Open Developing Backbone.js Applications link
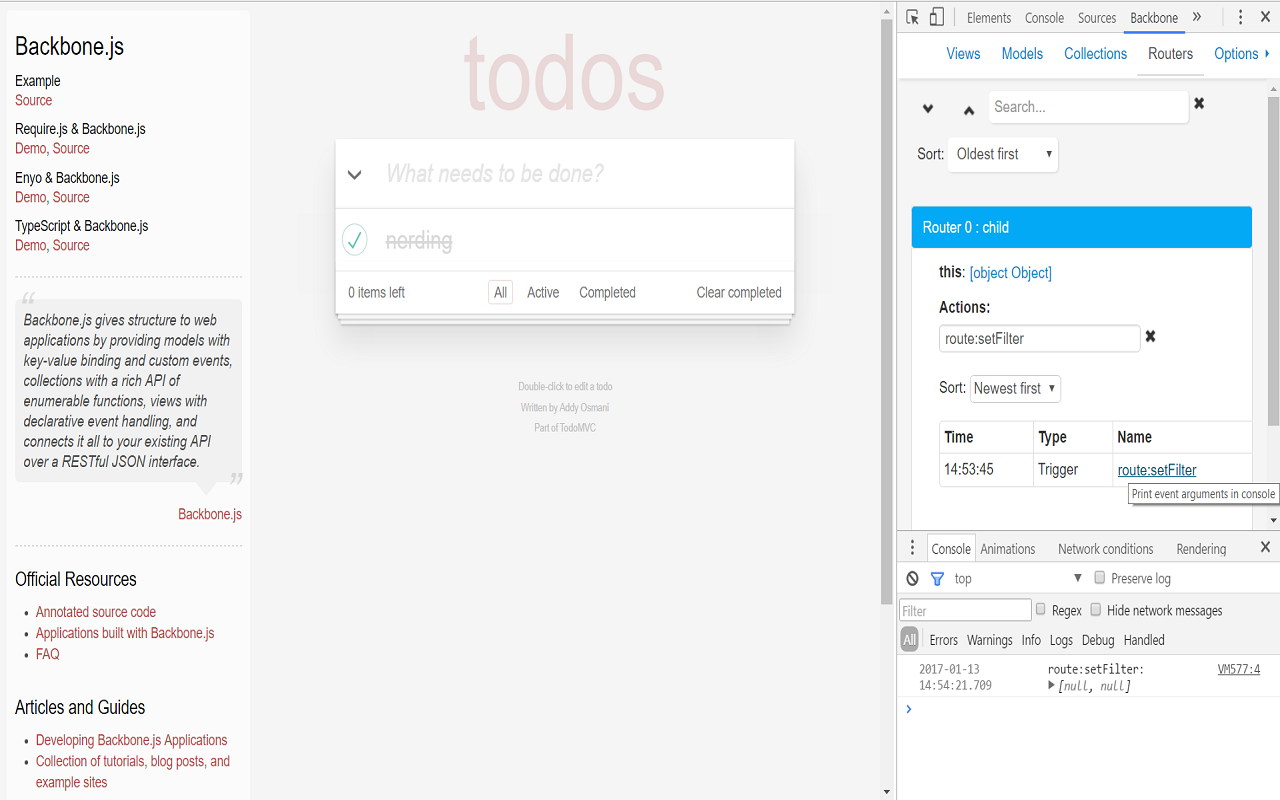The height and width of the screenshot is (800, 1280). 131,740
